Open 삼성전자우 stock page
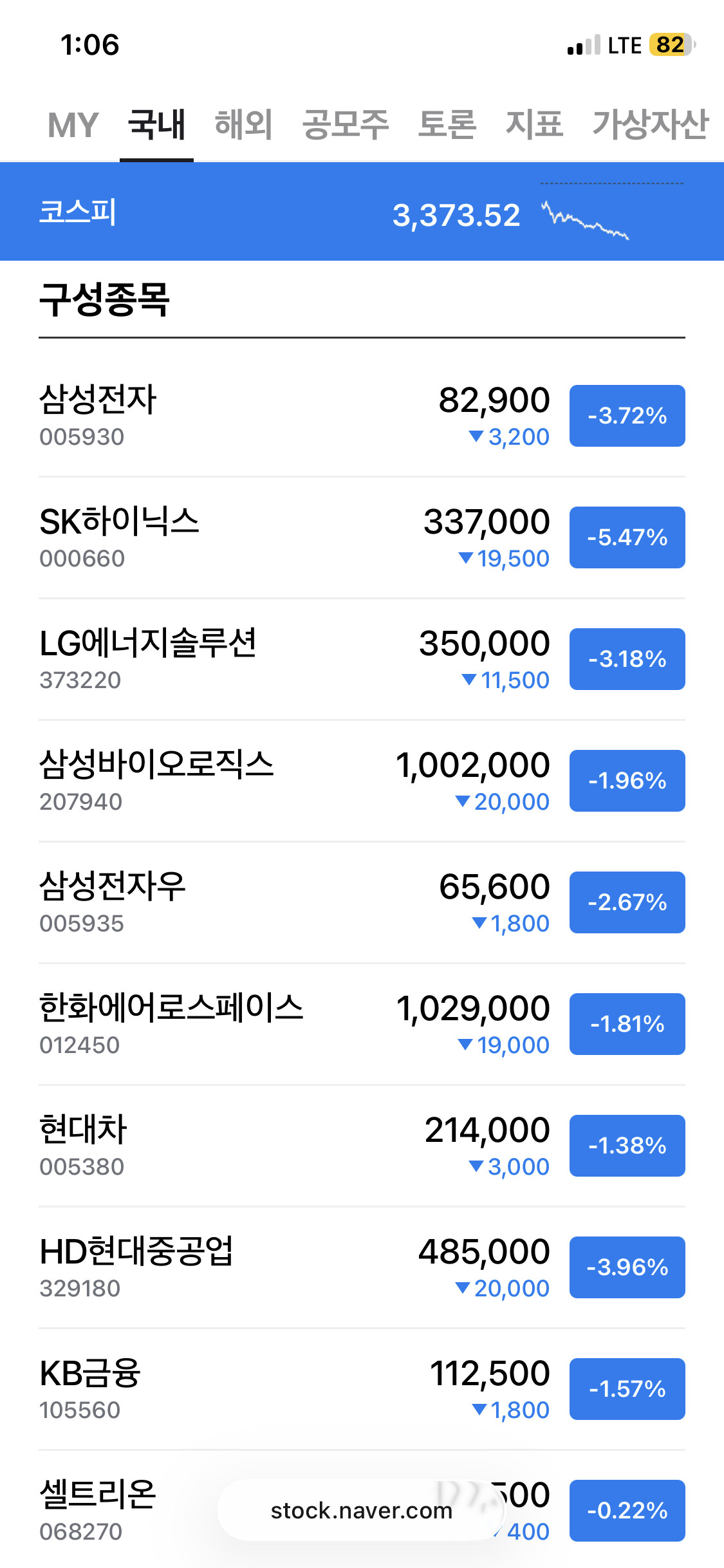Image resolution: width=724 pixels, height=1568 pixels. pos(113,886)
